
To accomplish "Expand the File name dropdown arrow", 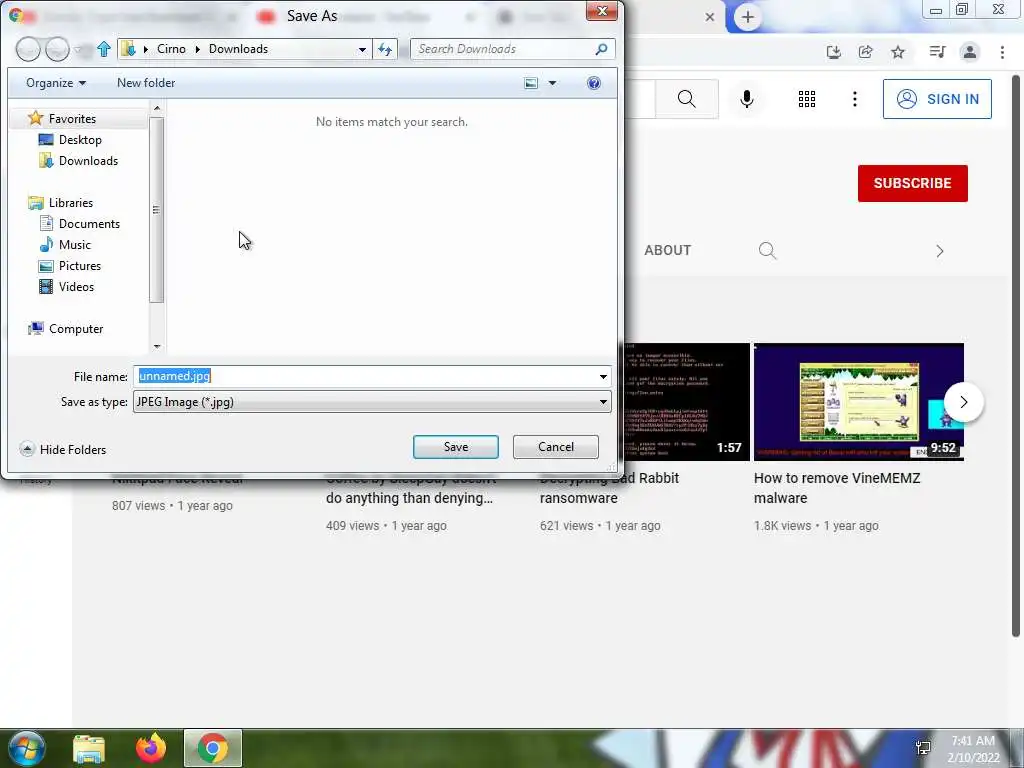I will click(x=603, y=377).
